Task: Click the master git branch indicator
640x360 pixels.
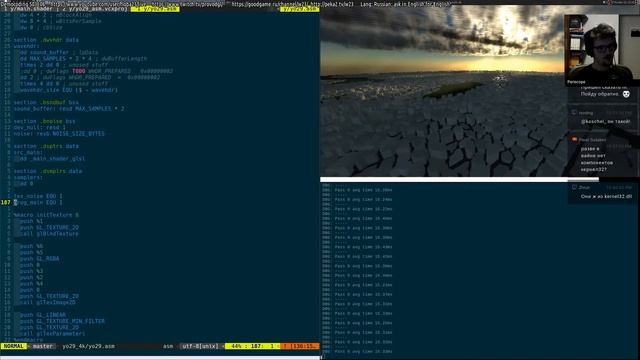Action: [42, 346]
